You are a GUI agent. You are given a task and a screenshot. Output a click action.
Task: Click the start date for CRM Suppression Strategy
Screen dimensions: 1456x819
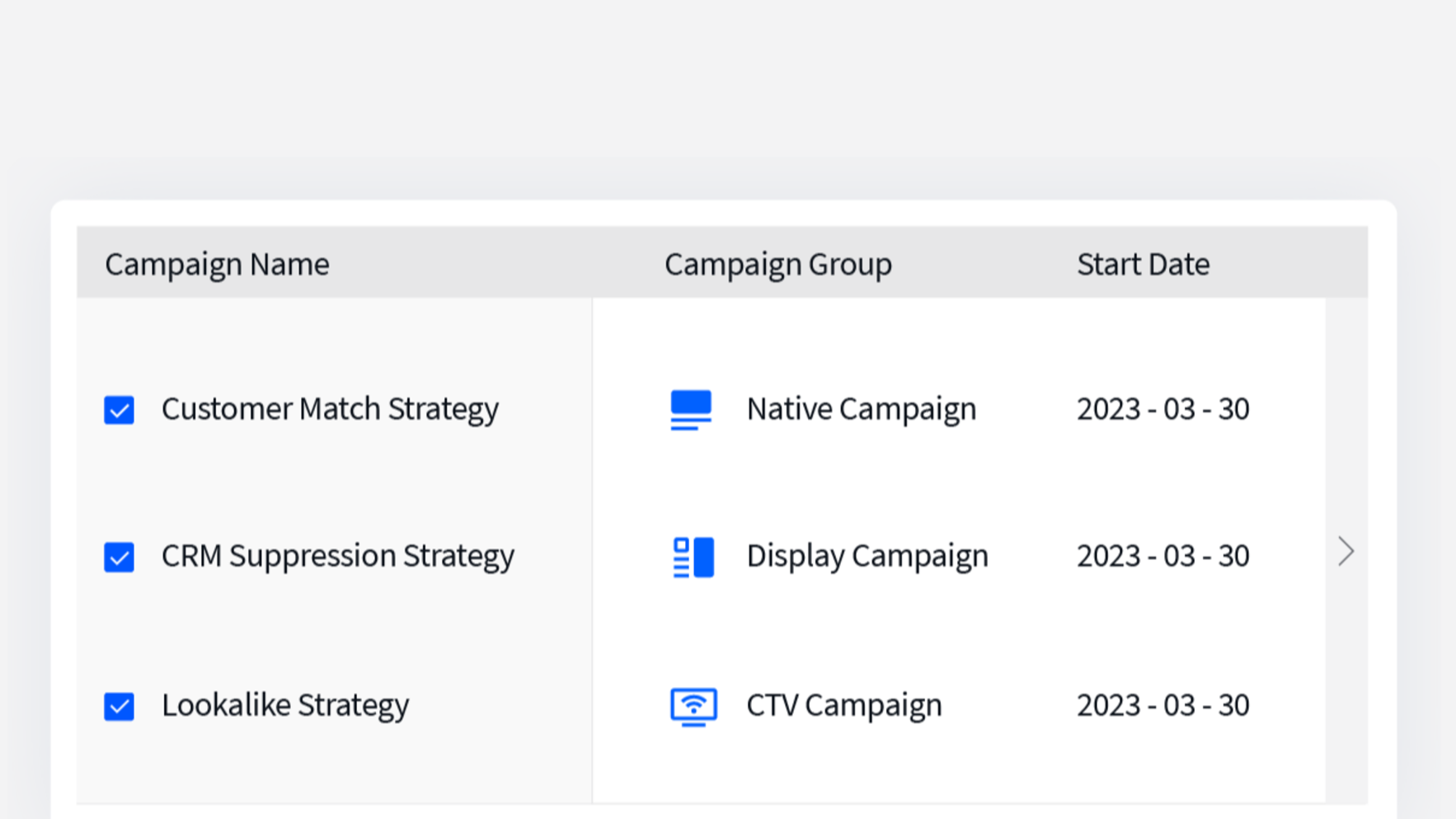[1162, 556]
